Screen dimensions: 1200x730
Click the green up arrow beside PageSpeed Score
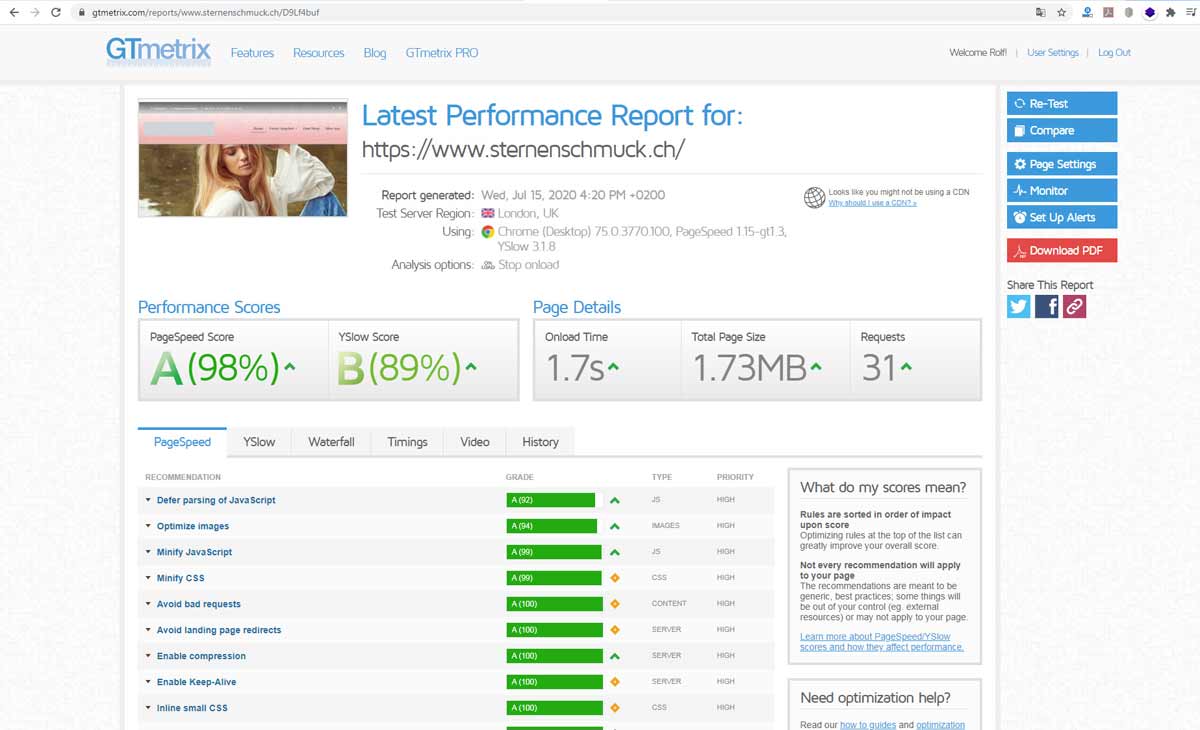(290, 367)
